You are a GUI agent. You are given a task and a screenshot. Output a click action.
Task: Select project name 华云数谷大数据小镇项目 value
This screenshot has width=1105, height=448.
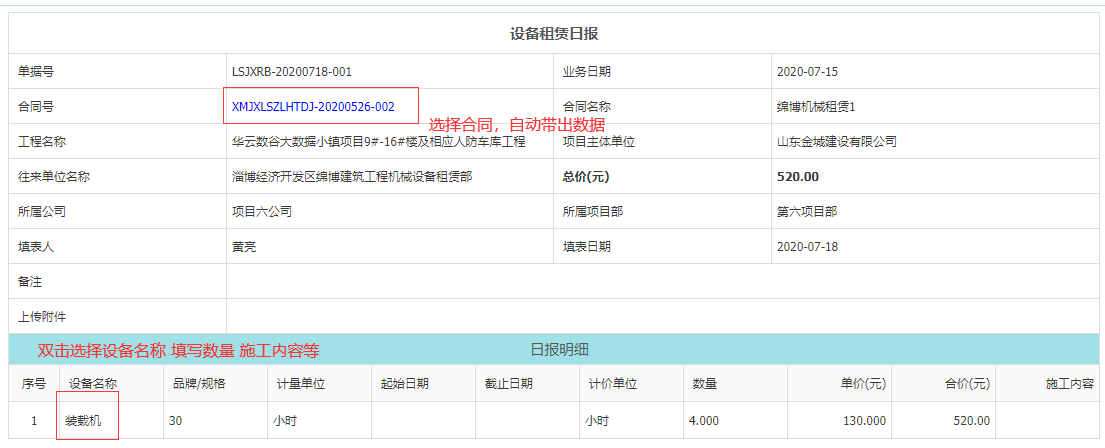click(x=379, y=142)
